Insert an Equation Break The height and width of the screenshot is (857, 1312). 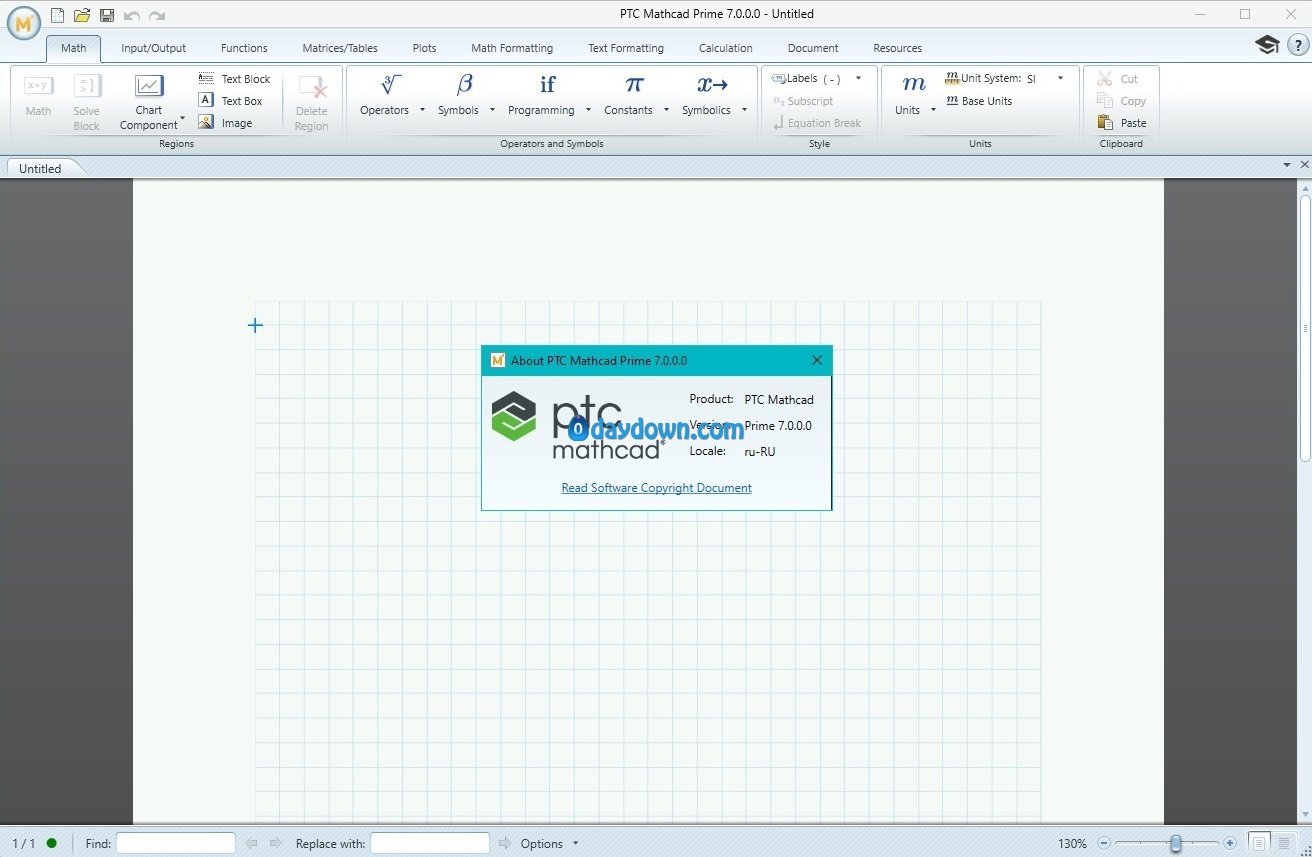[816, 123]
